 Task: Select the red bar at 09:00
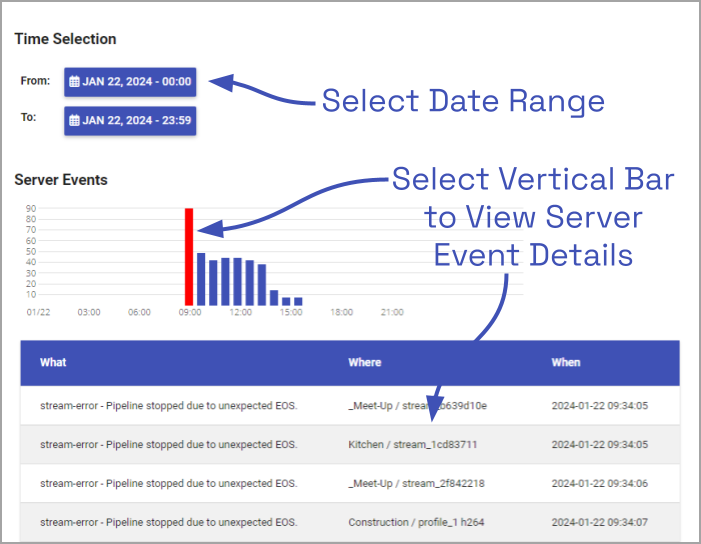[189, 257]
